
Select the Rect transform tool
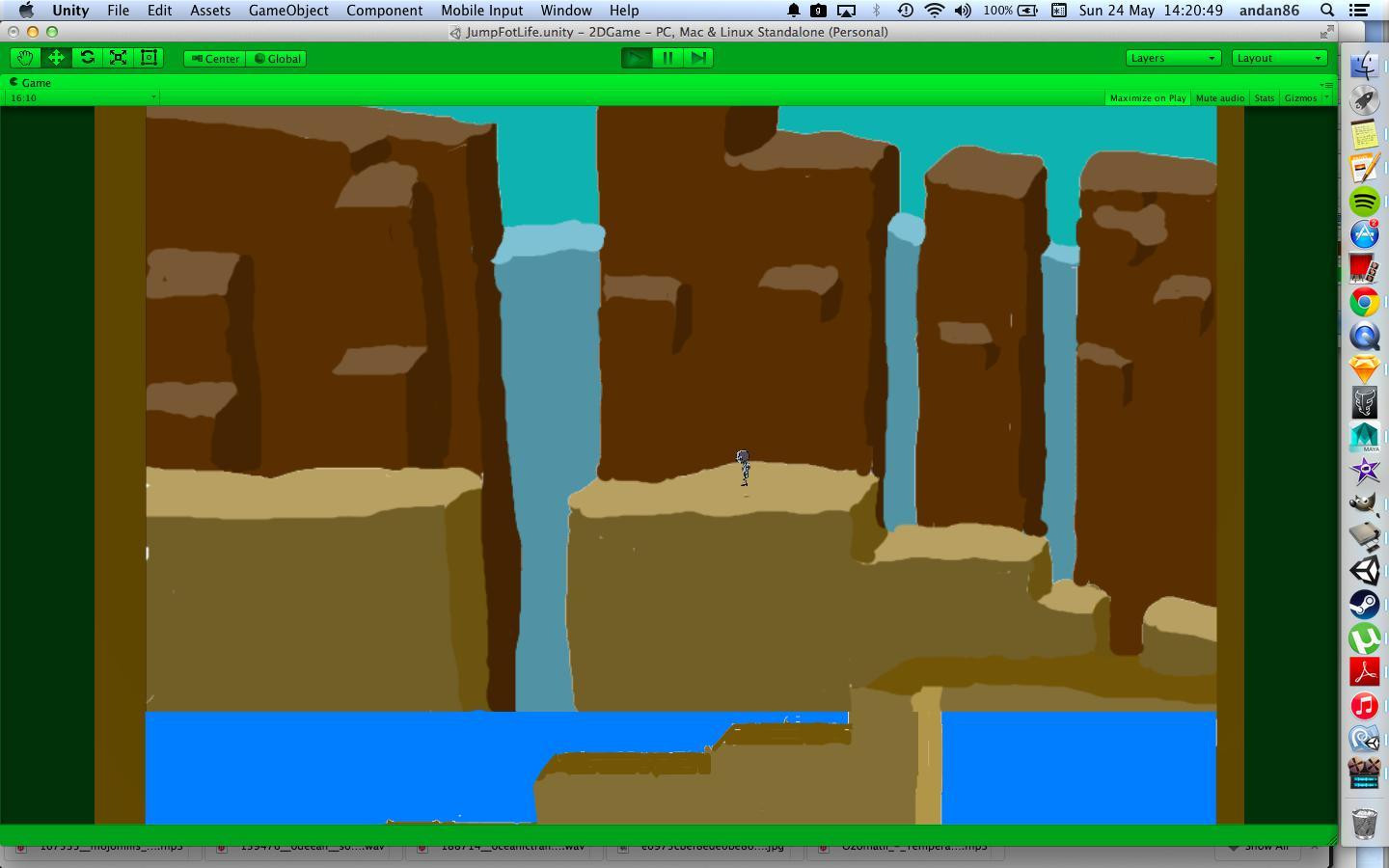click(149, 58)
